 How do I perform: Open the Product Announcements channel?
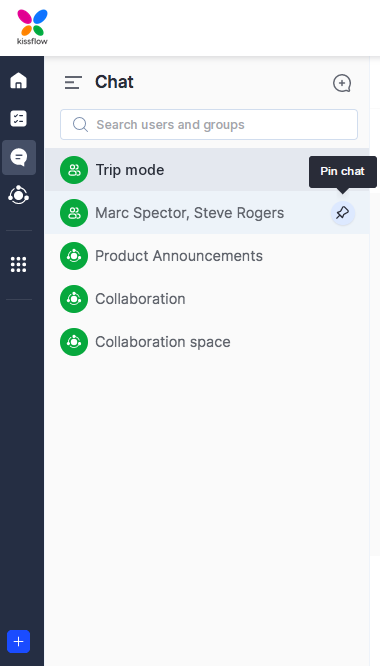(207, 256)
